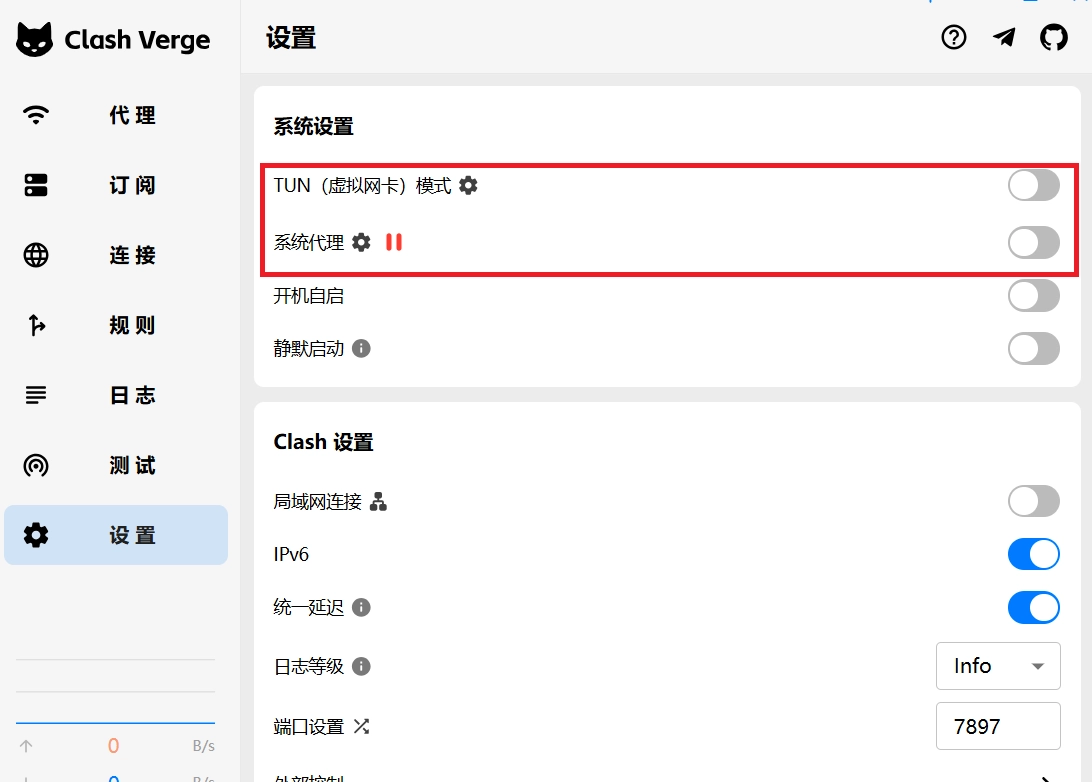Image resolution: width=1092 pixels, height=782 pixels.
Task: Click info icon next to 统一延迟
Action: coord(361,607)
